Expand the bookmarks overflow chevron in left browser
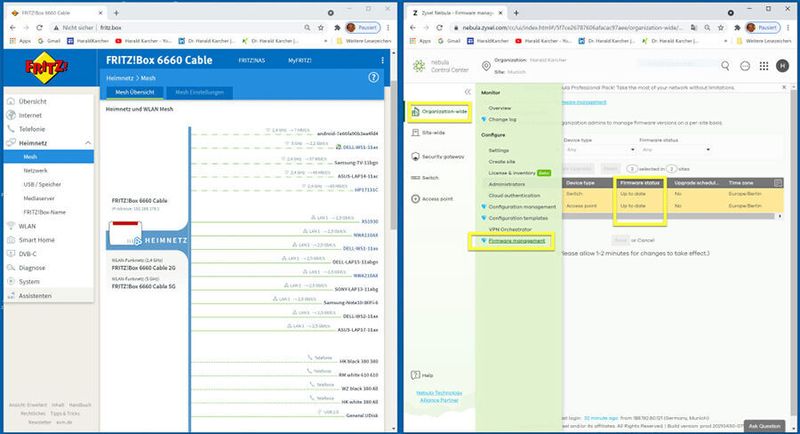The image size is (800, 434). (326, 41)
